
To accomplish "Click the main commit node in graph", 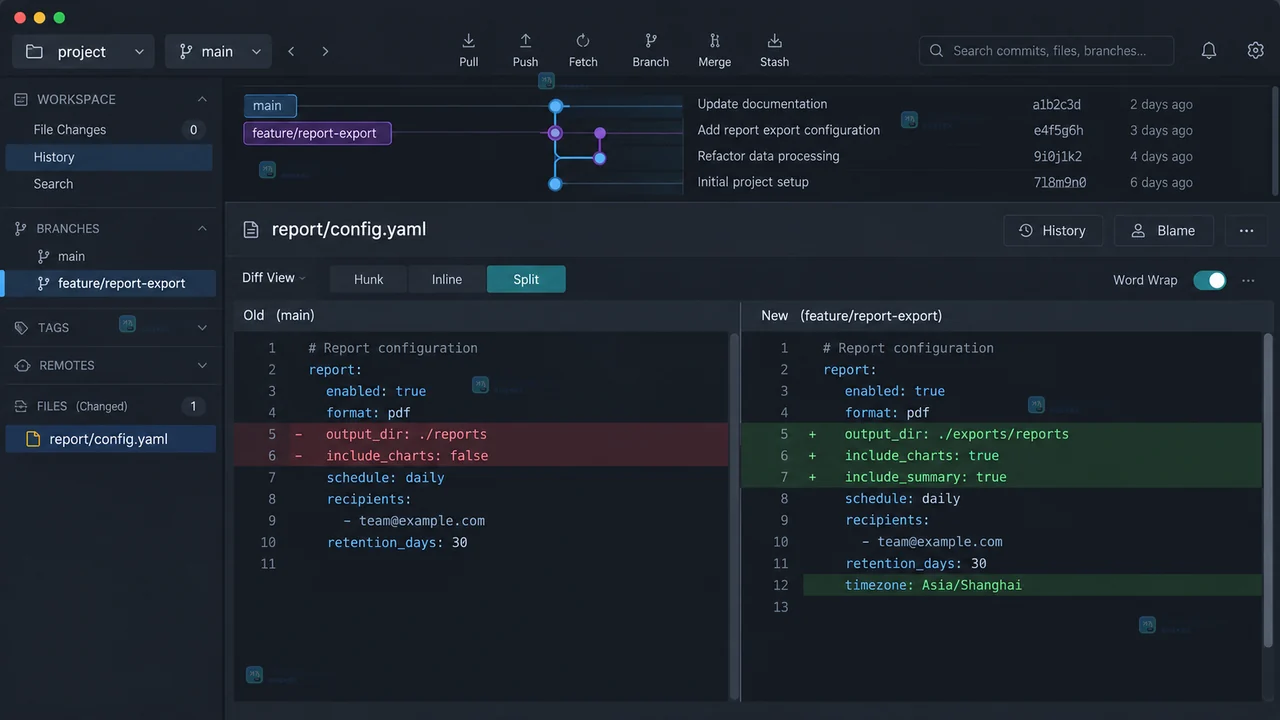I will coord(556,106).
